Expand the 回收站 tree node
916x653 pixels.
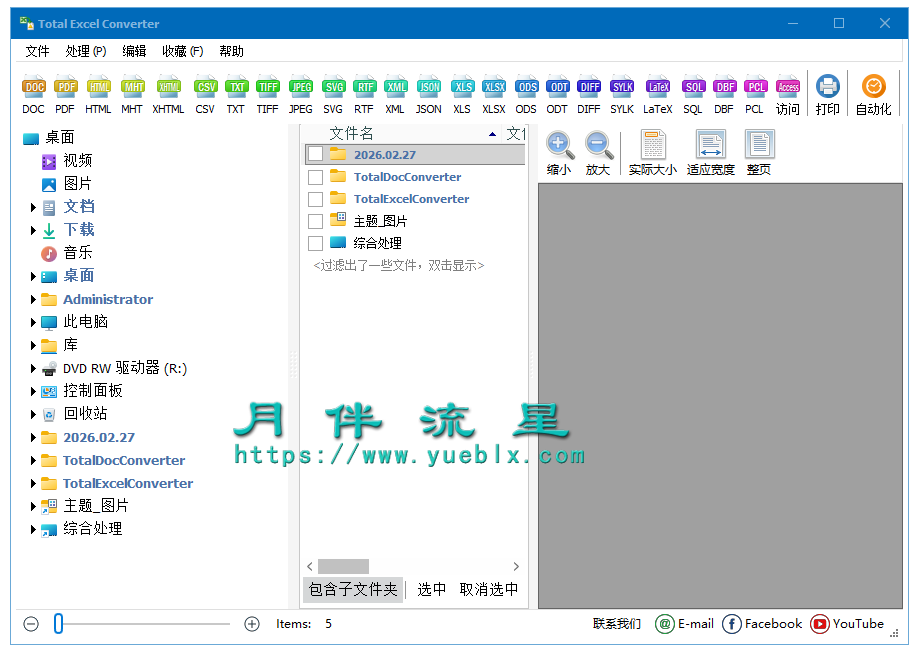tap(33, 415)
